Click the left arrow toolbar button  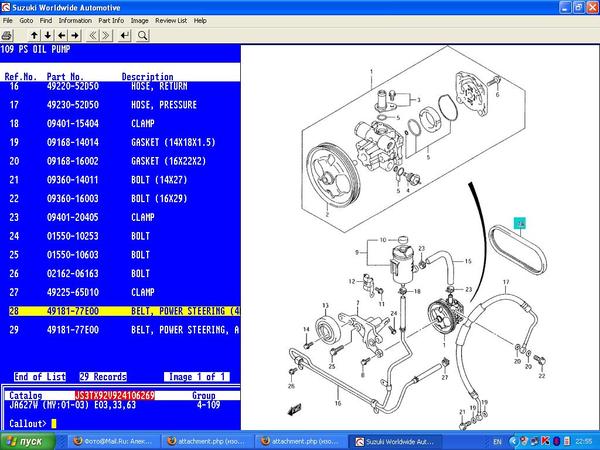[61, 36]
